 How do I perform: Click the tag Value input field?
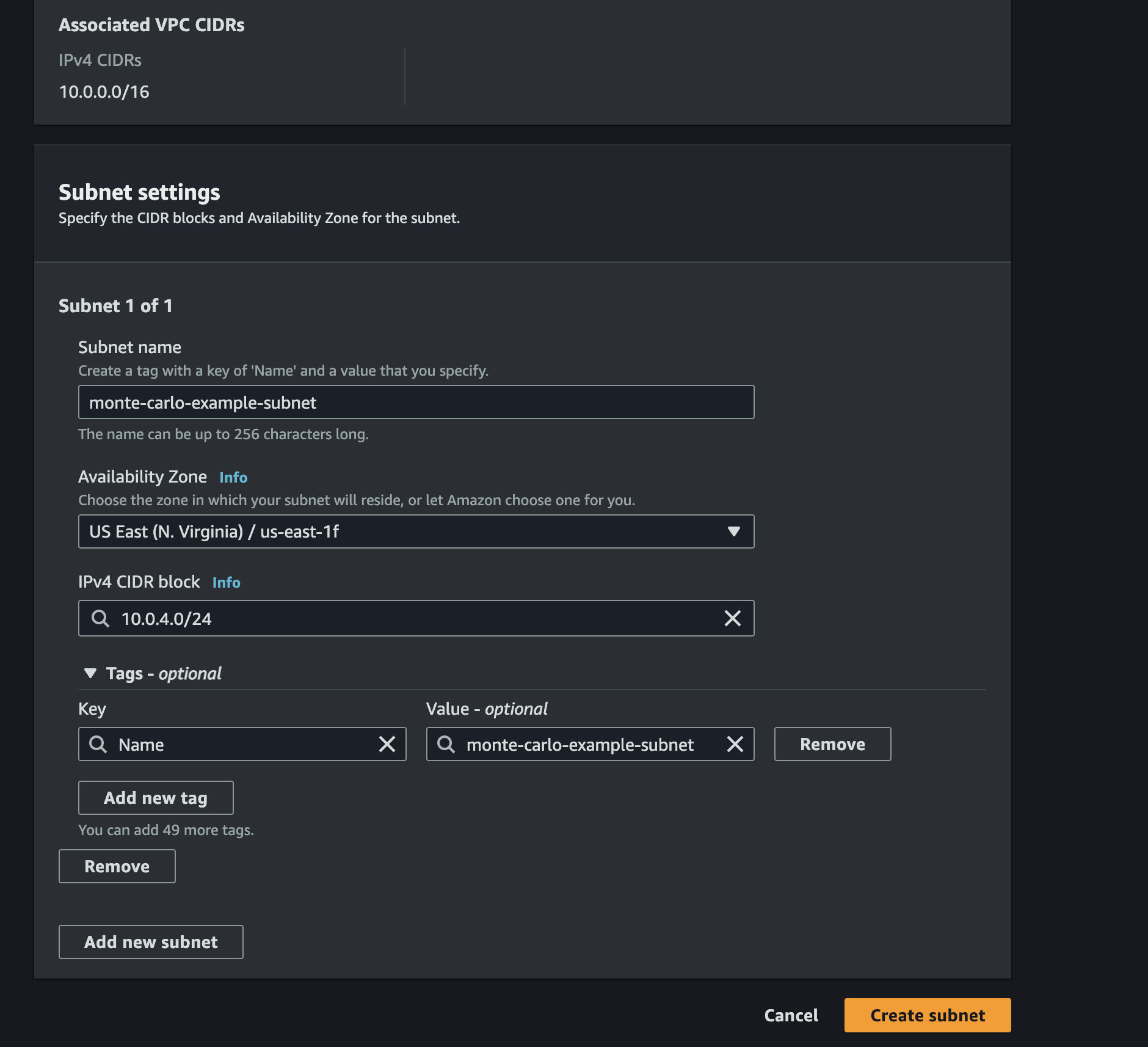pyautogui.click(x=590, y=744)
